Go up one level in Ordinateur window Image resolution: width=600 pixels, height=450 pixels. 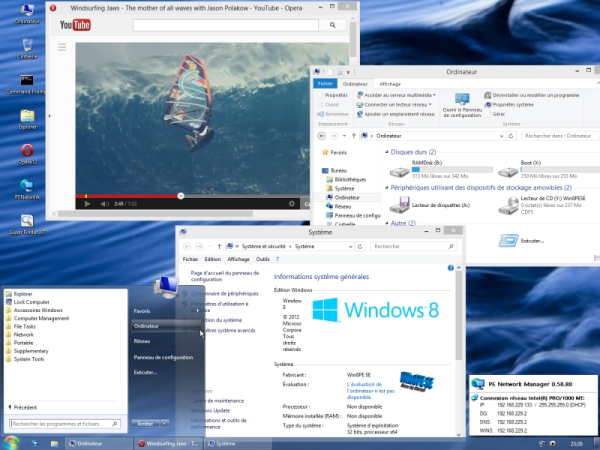click(354, 136)
